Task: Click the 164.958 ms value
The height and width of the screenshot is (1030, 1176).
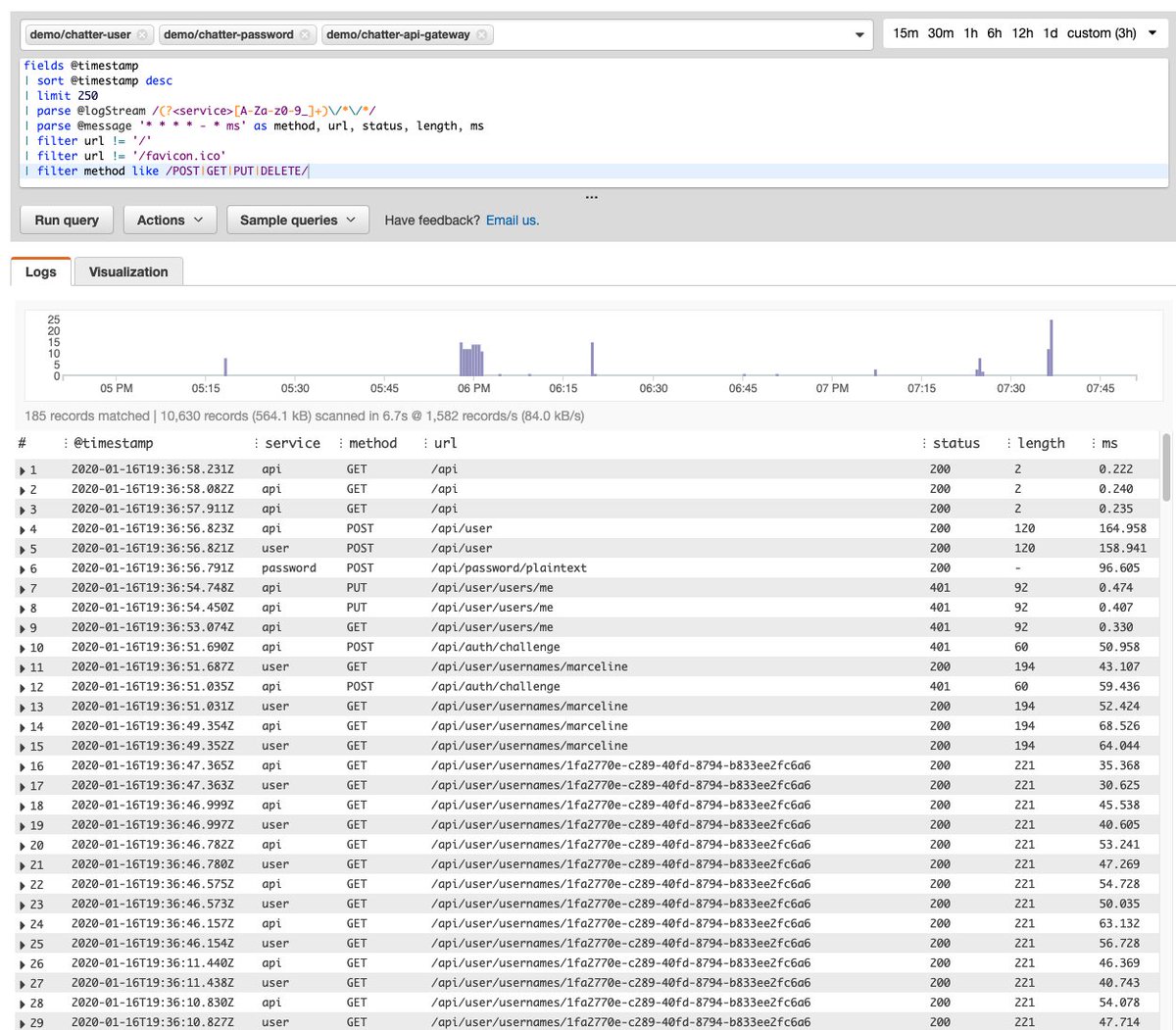Action: pyautogui.click(x=1122, y=528)
